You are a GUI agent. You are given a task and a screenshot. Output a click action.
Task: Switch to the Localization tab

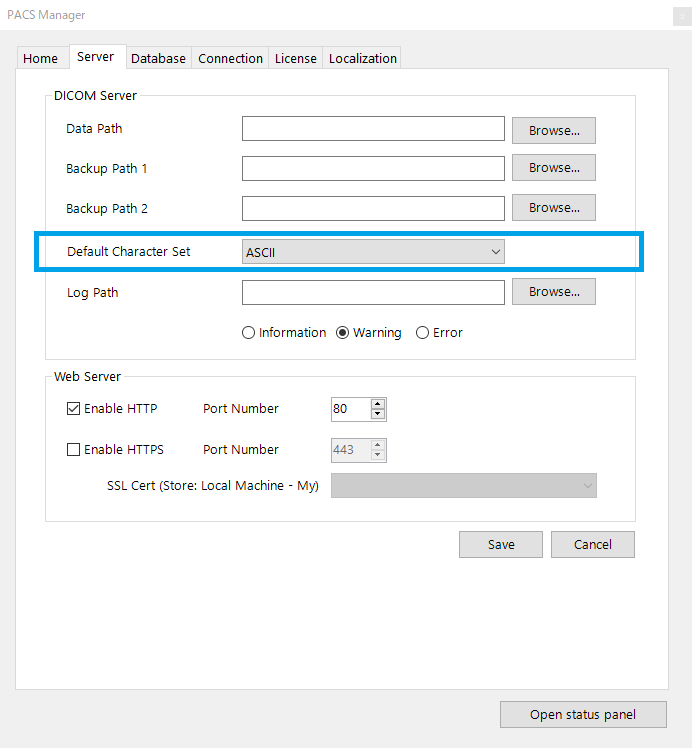point(362,58)
